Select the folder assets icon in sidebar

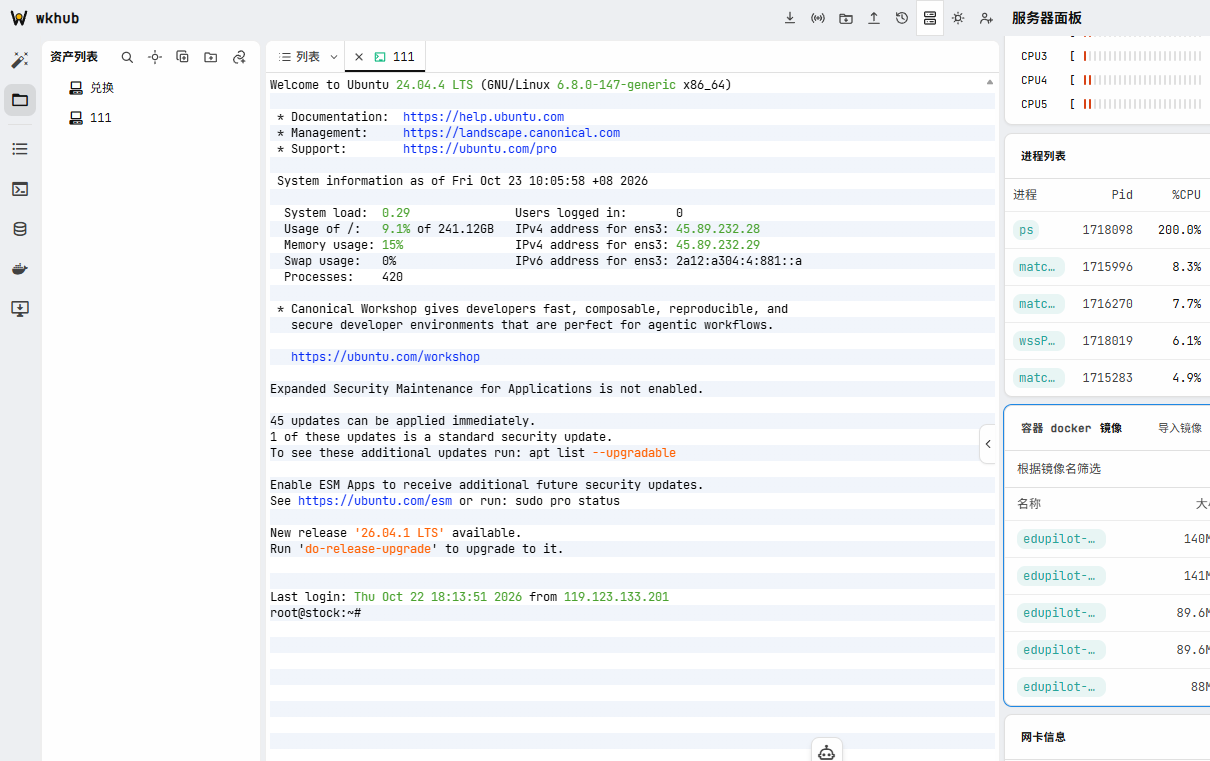20,100
